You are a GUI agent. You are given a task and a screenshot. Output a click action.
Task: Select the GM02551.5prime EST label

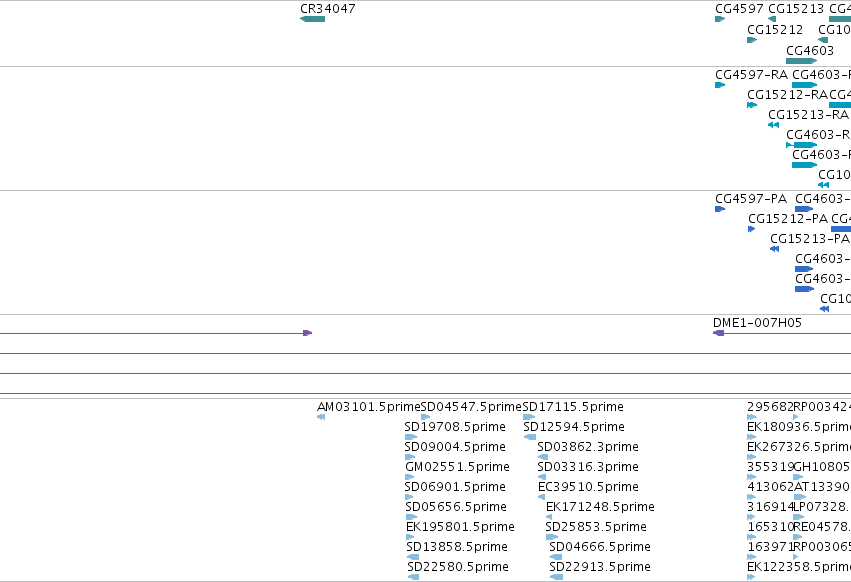click(x=458, y=467)
